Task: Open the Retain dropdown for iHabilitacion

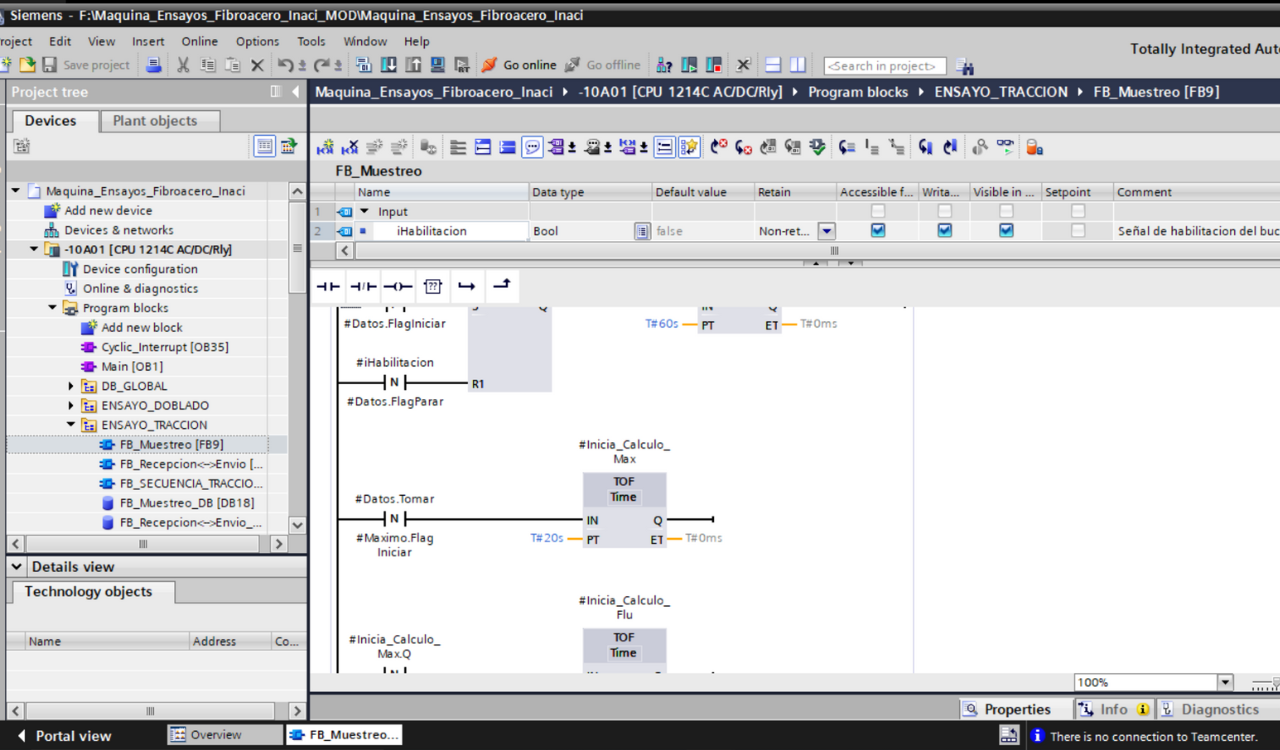Action: click(x=826, y=231)
